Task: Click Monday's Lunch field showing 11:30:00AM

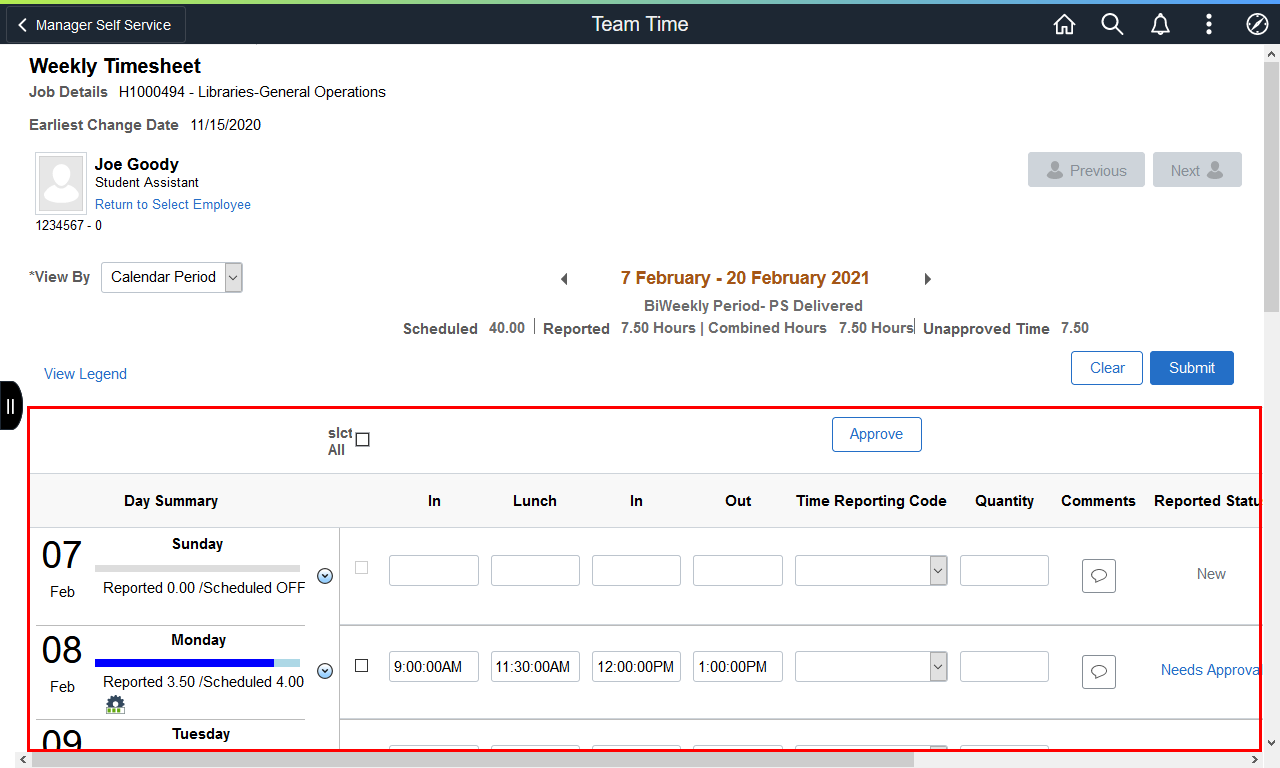Action: point(535,666)
